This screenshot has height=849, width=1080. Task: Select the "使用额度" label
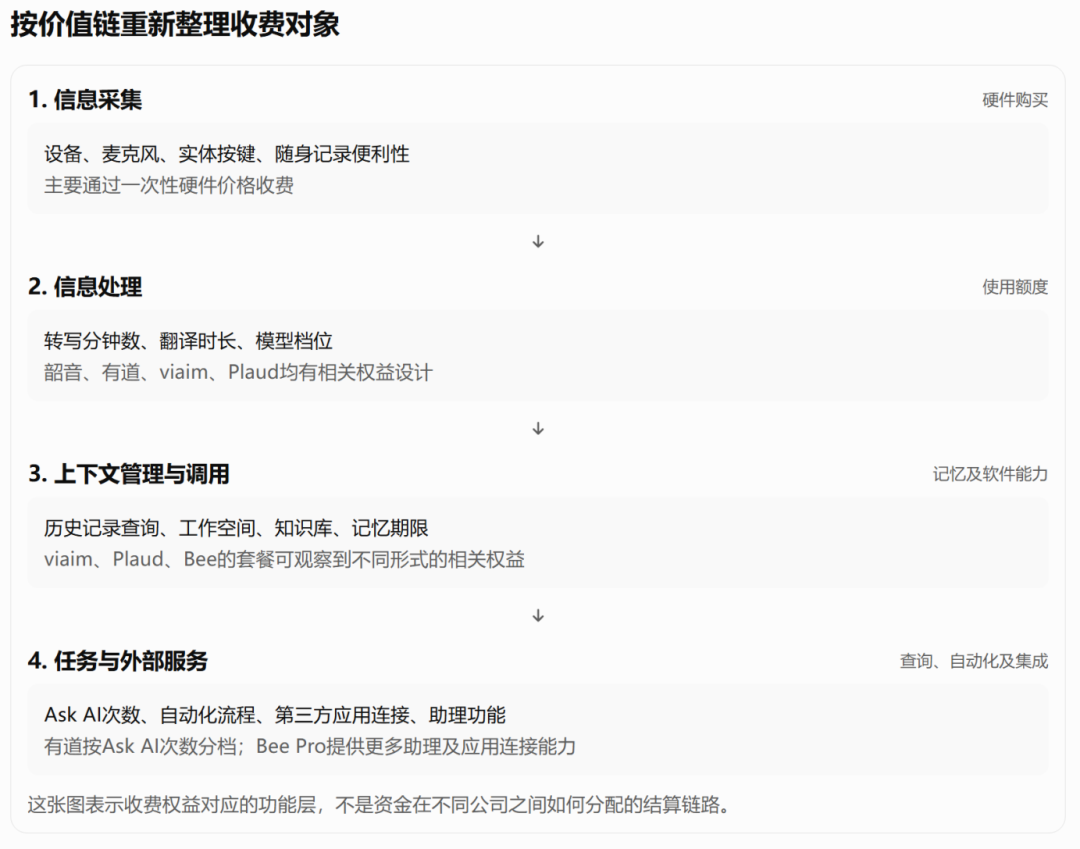pyautogui.click(x=1015, y=287)
